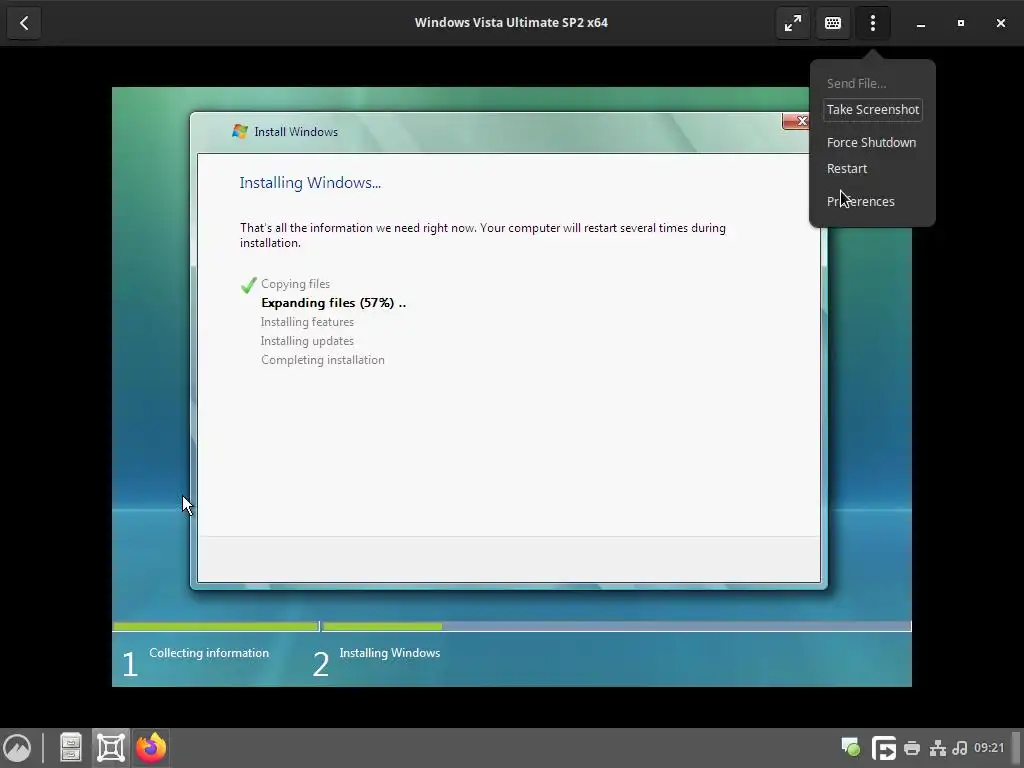This screenshot has width=1024, height=768.
Task: Close the Windows Vista VM window
Action: click(x=1000, y=24)
